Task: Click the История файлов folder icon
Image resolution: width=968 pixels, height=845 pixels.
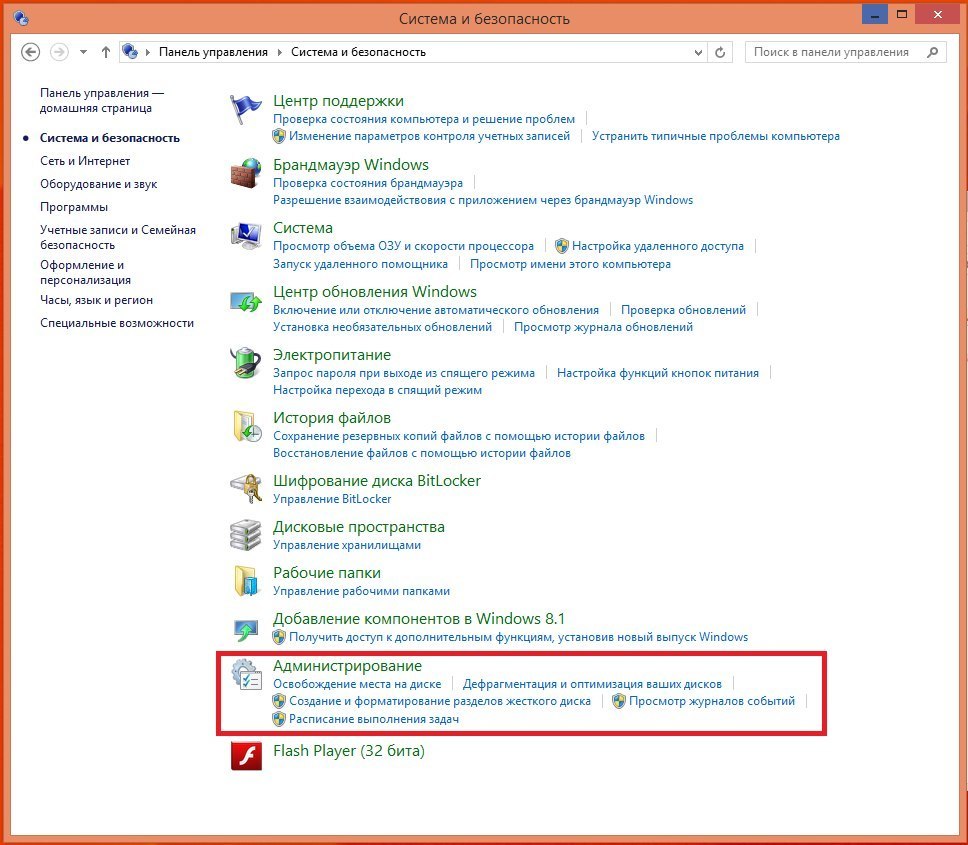Action: [246, 426]
